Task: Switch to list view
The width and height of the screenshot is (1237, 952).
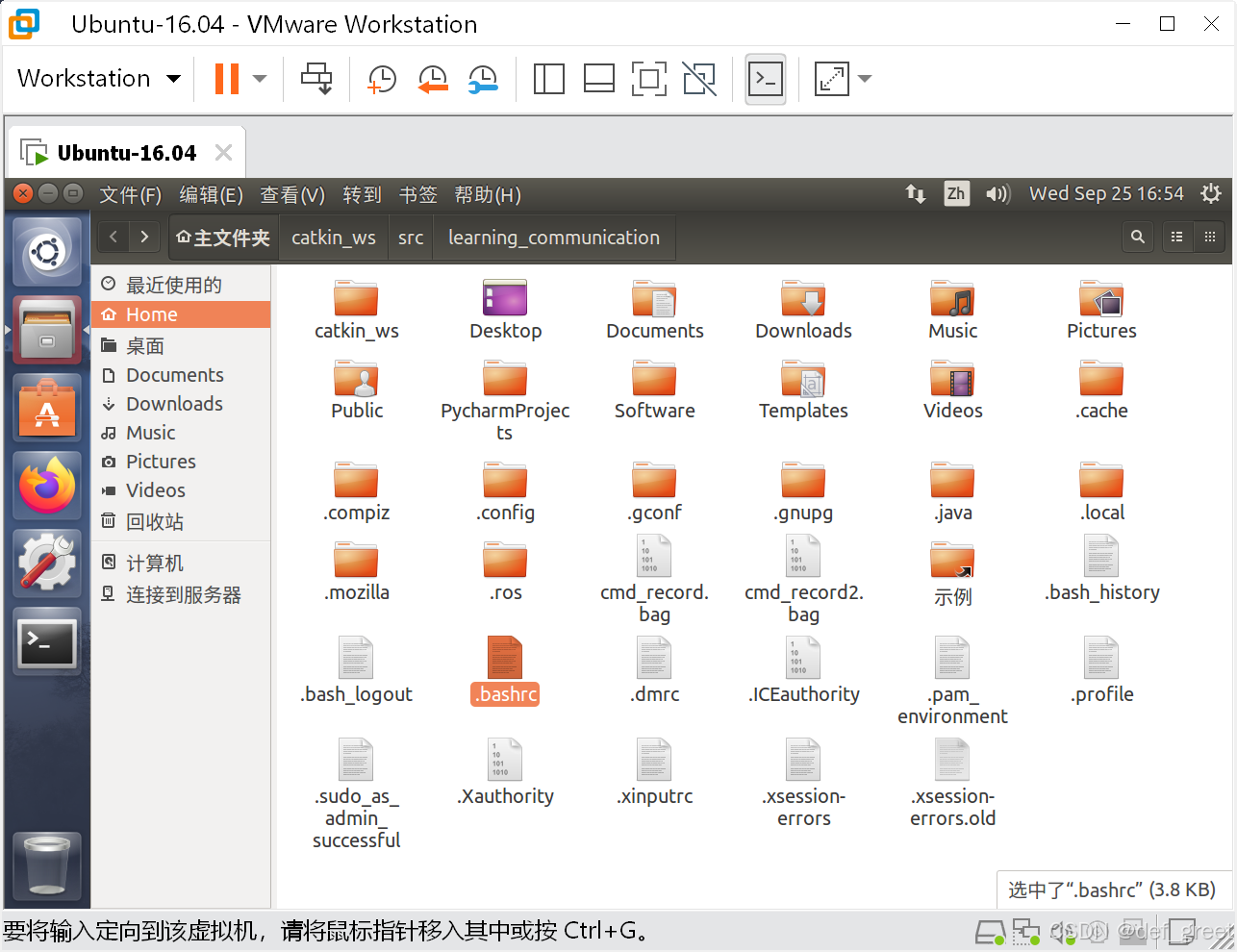Action: coord(1176,237)
